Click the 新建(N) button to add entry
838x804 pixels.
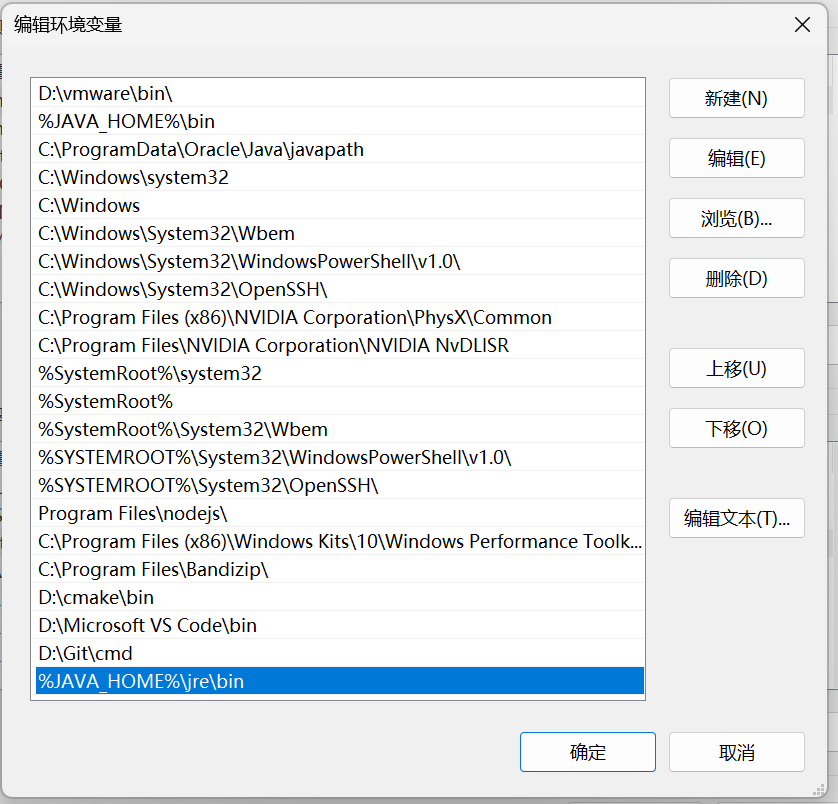[736, 98]
